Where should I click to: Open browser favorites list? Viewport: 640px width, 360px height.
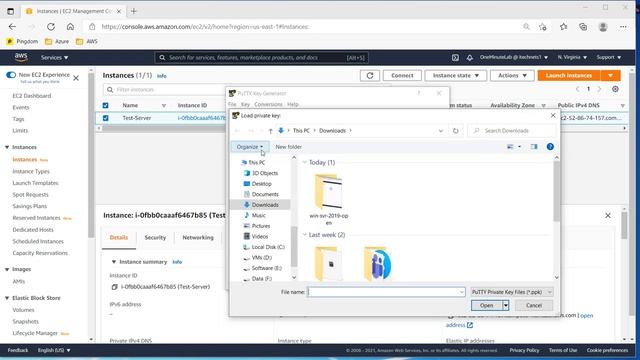(564, 27)
